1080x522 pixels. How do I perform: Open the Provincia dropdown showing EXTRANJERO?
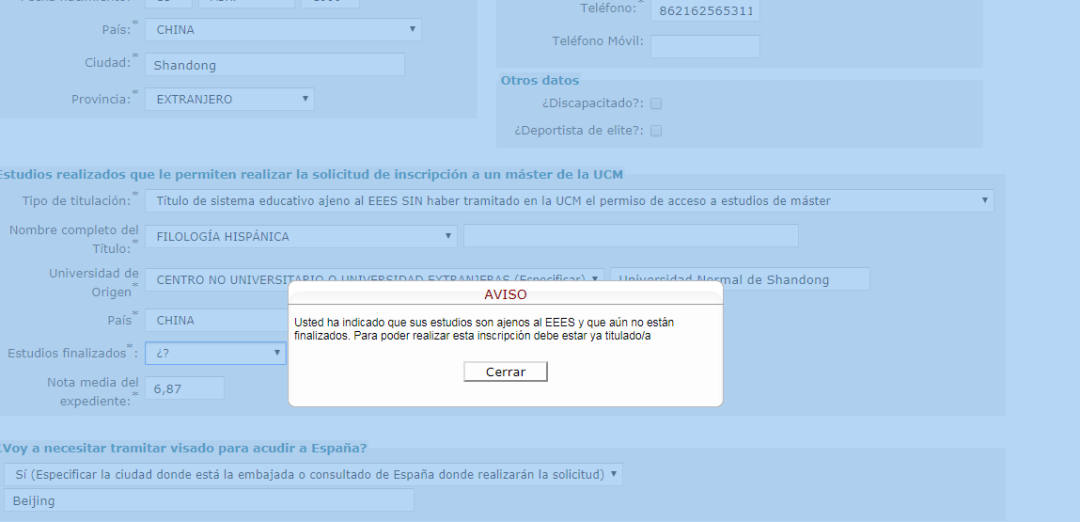[x=229, y=99]
